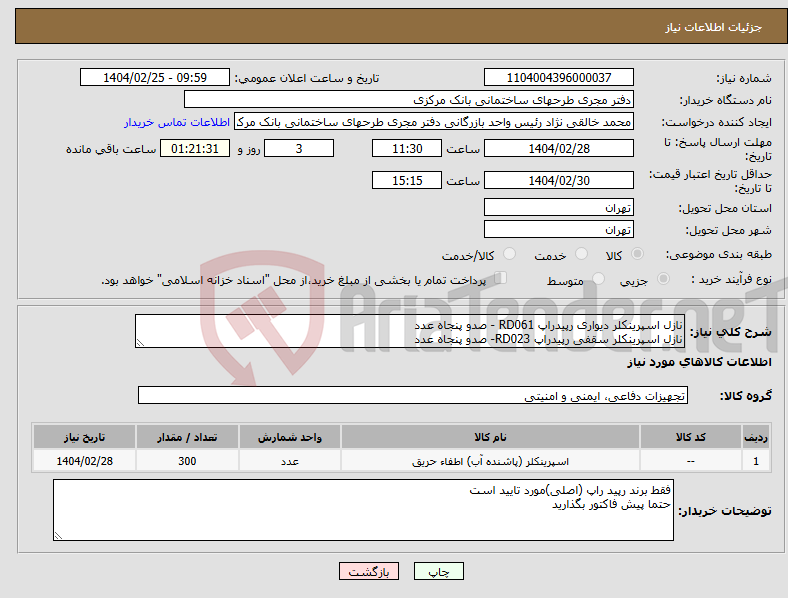Select the متوسط purchase type radio
This screenshot has width=788, height=598.
point(598,279)
